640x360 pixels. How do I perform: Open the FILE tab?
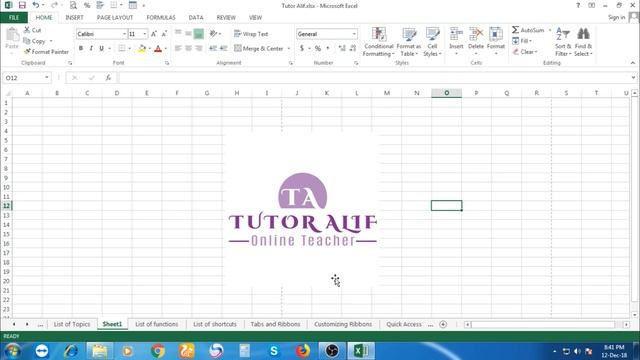(14, 18)
